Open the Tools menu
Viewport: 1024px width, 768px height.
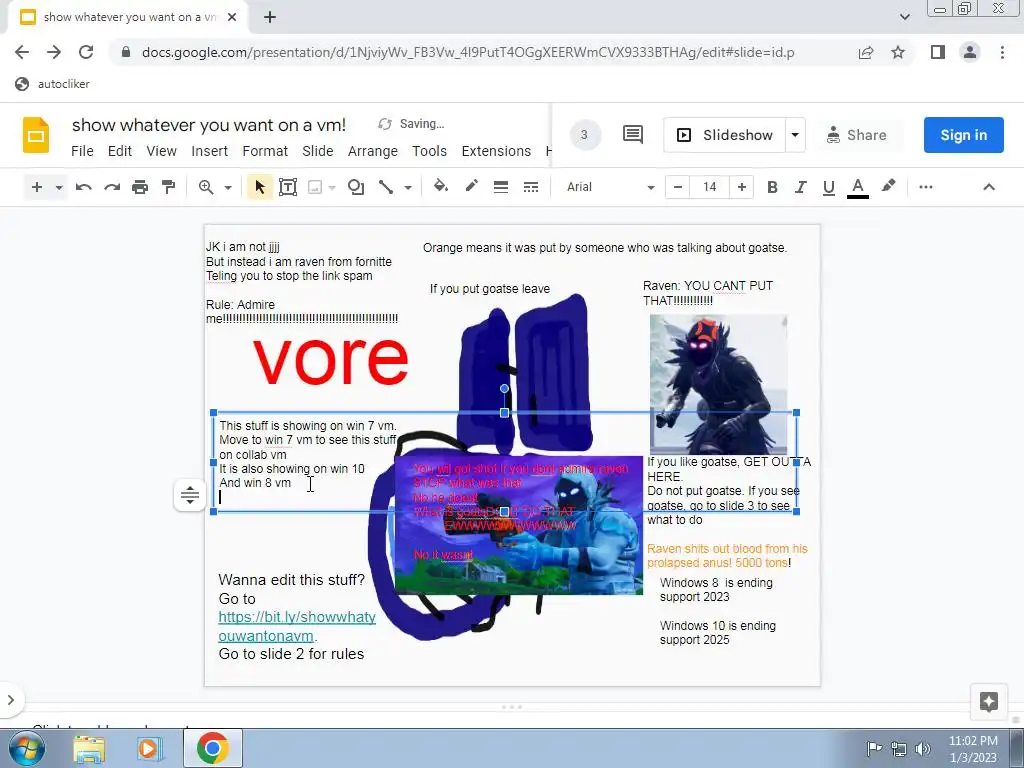(x=429, y=152)
